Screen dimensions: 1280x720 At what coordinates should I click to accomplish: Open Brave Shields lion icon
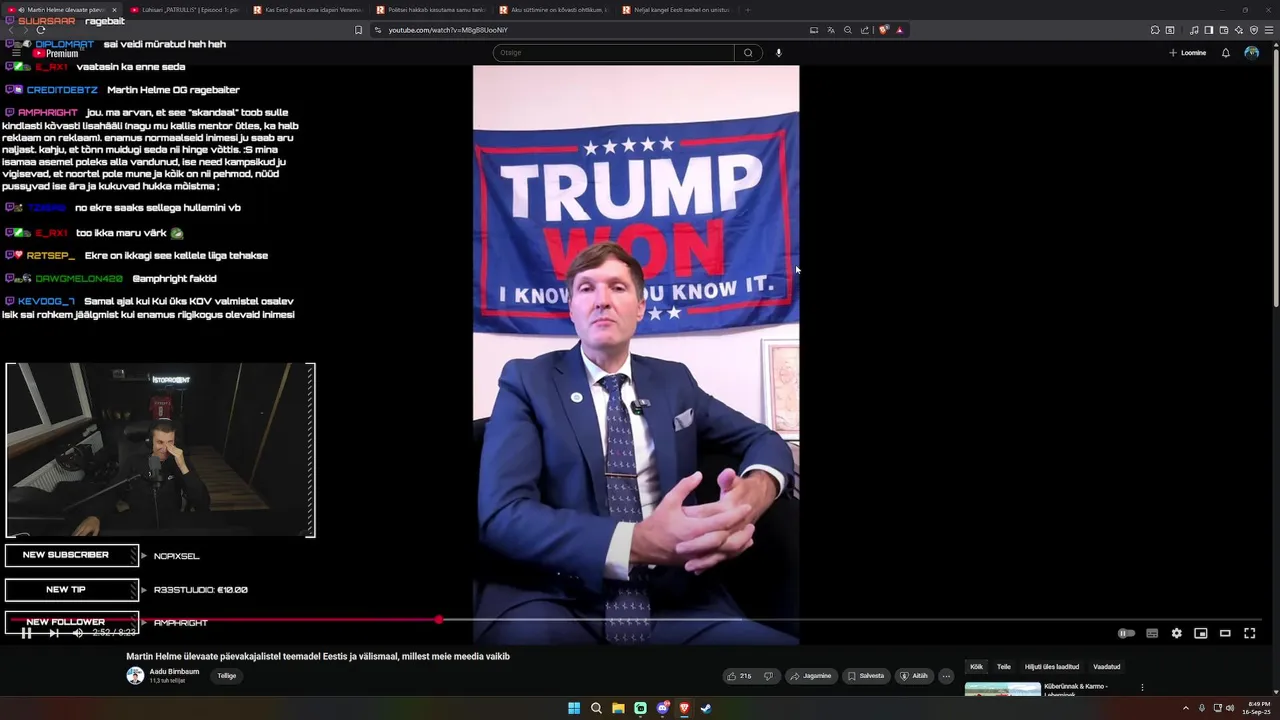click(884, 30)
